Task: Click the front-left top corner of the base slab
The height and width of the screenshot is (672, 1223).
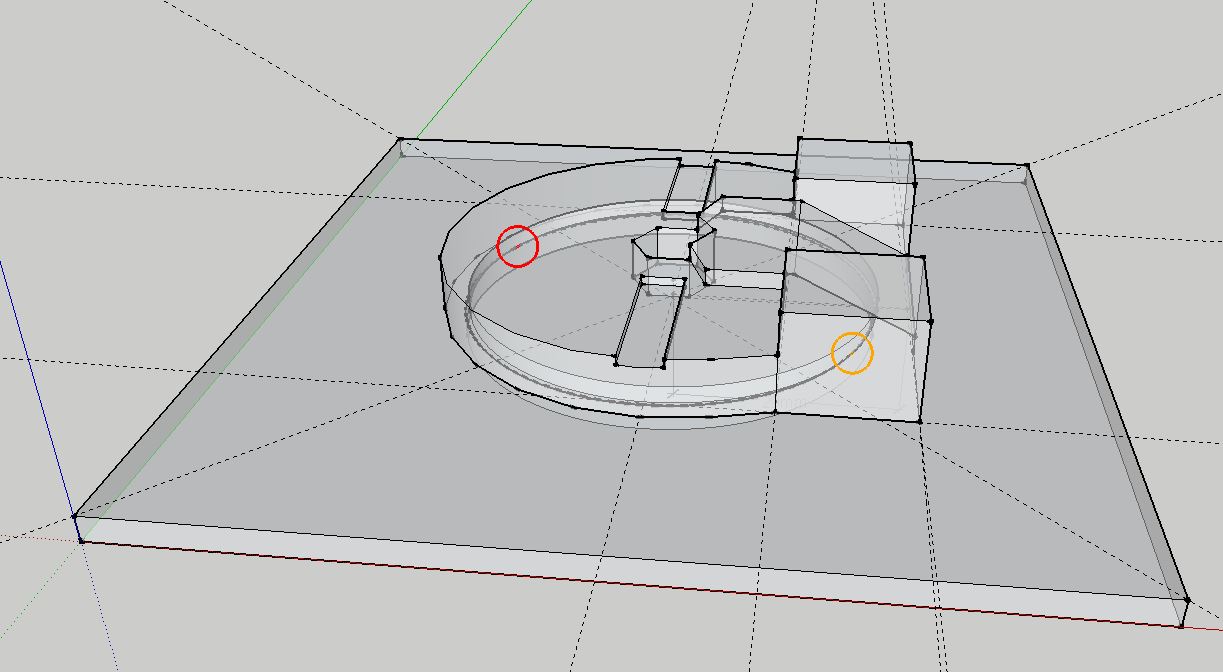Action: [x=75, y=517]
